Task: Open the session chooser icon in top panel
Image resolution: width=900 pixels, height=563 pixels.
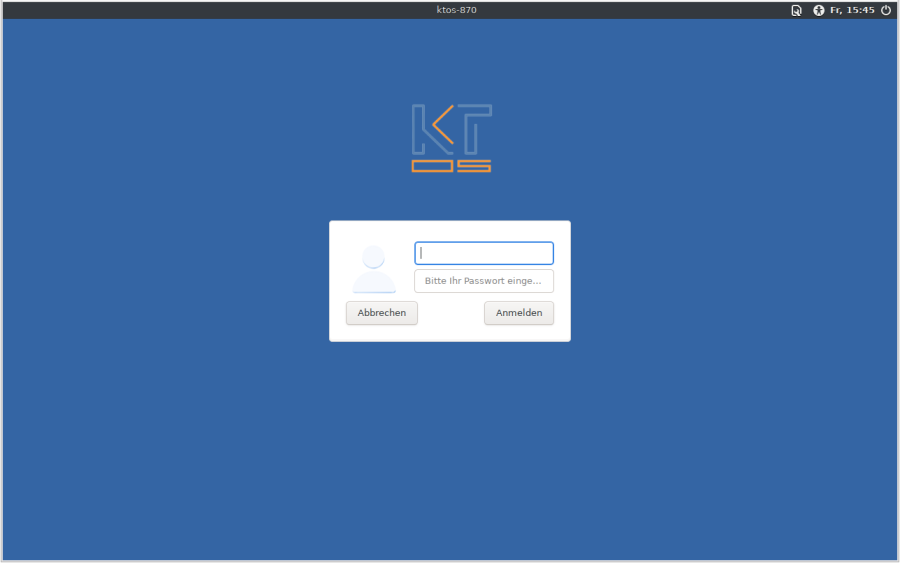Action: coord(796,10)
